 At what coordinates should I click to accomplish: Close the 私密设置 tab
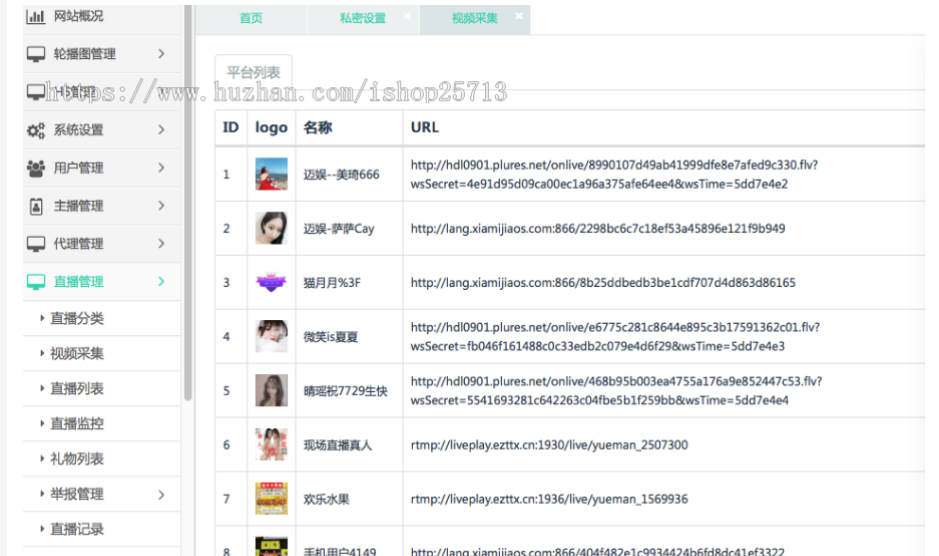click(x=407, y=16)
